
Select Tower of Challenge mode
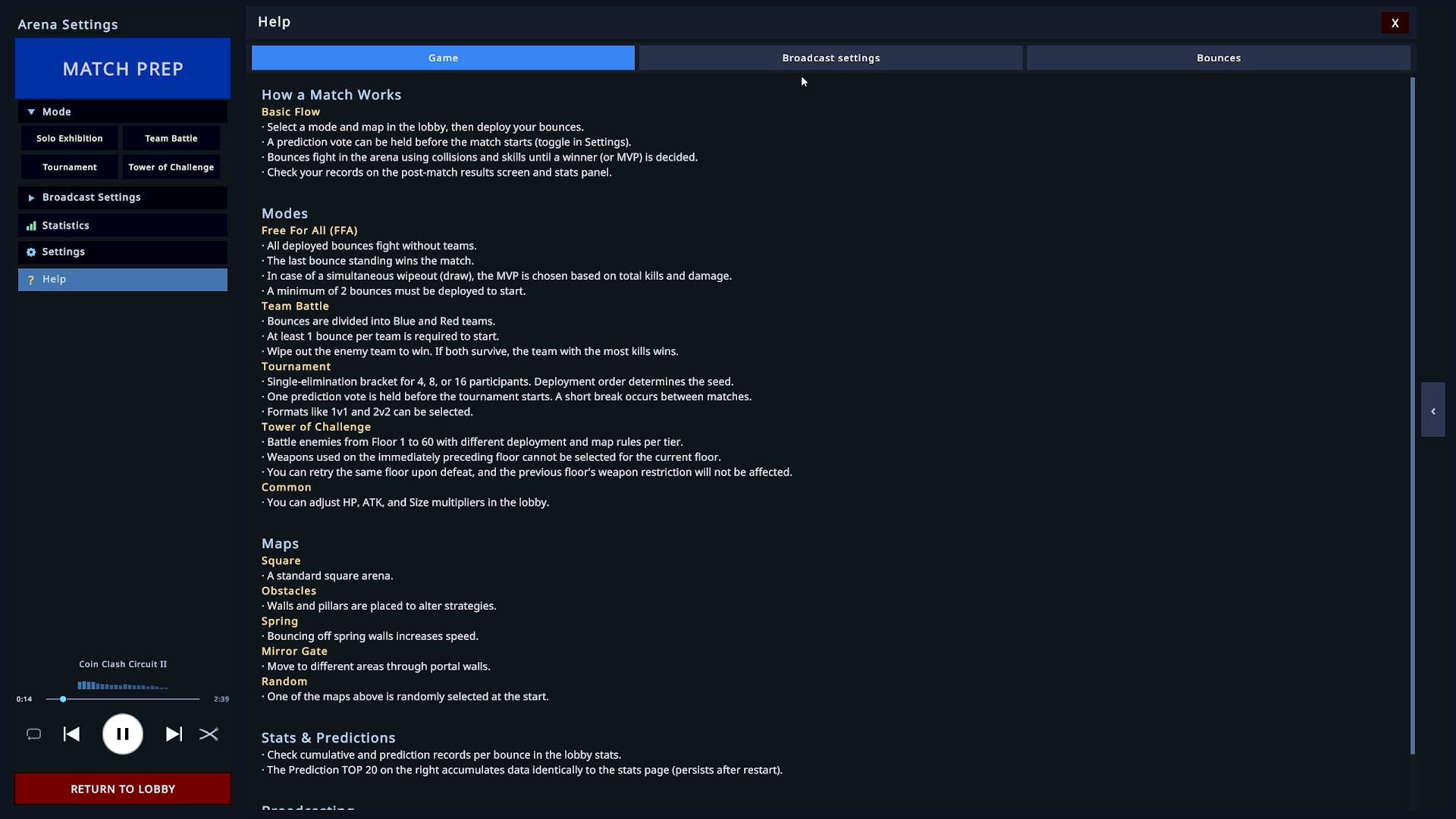[x=171, y=168]
